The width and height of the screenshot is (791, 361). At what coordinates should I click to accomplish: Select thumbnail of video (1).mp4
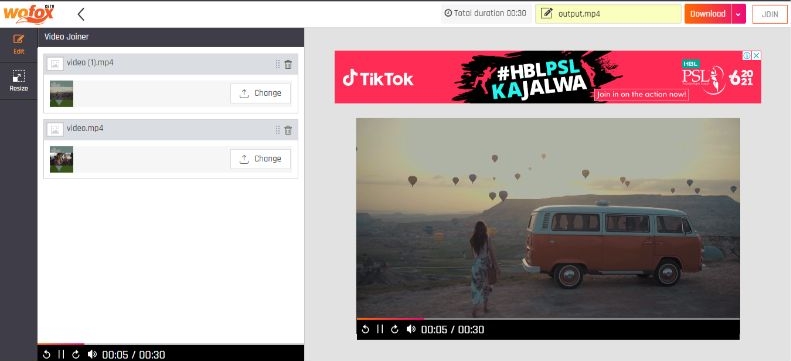click(x=62, y=94)
